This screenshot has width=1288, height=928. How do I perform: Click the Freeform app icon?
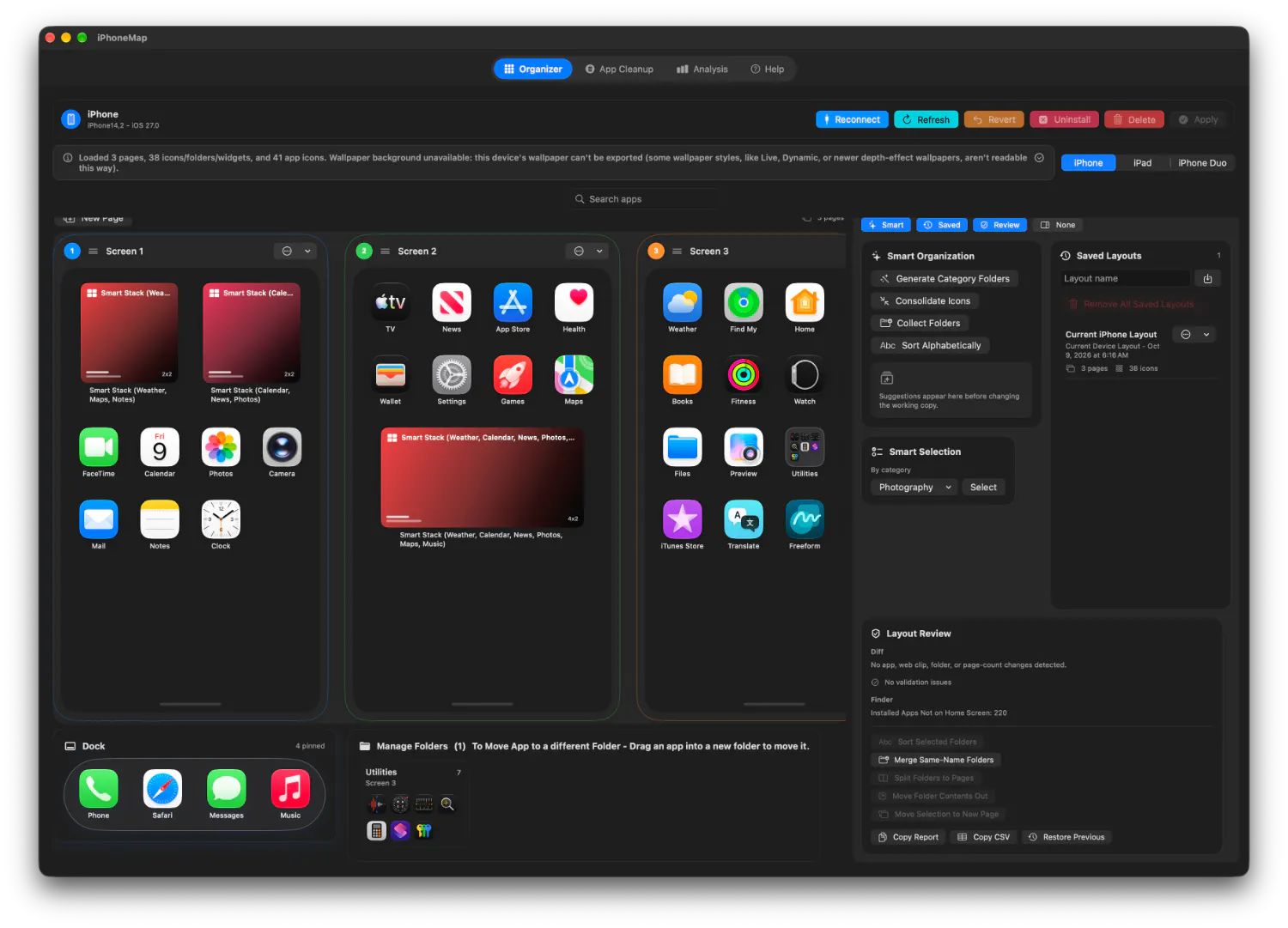[805, 519]
